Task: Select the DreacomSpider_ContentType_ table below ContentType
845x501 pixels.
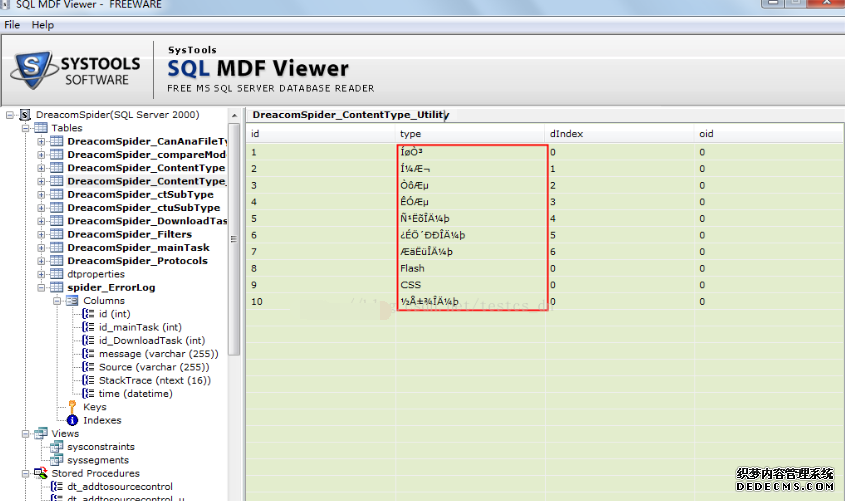Action: pyautogui.click(x=147, y=181)
